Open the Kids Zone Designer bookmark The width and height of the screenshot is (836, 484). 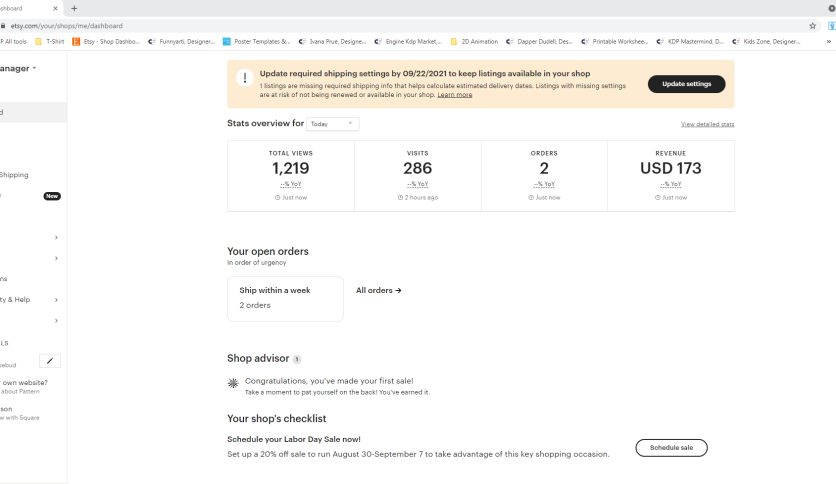point(766,42)
